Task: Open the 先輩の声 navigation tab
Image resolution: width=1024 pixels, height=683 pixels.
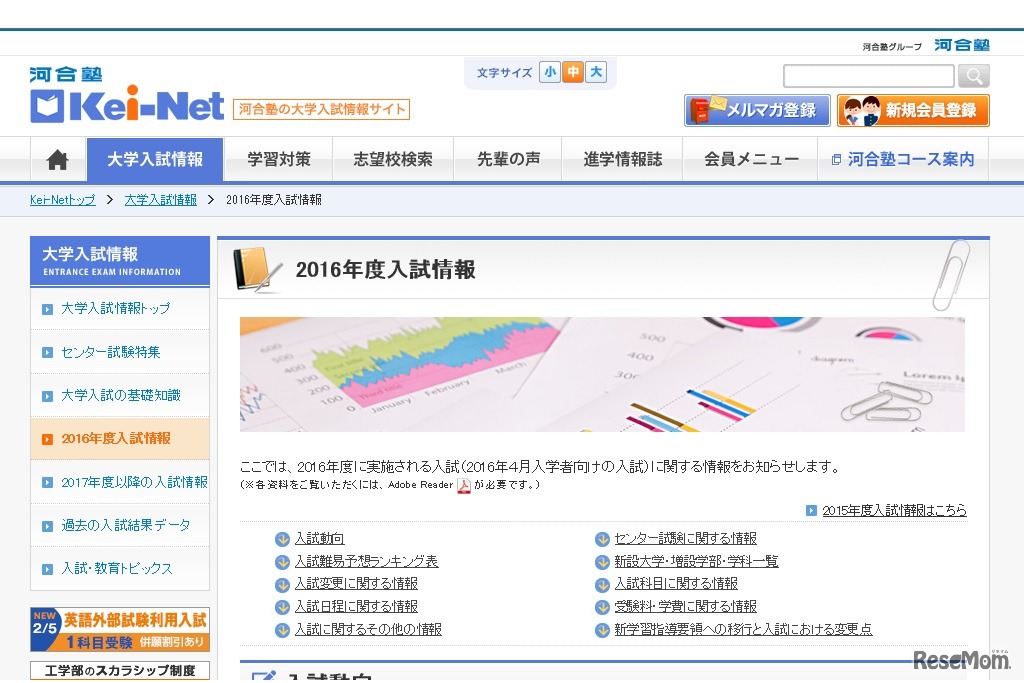Action: [x=509, y=159]
